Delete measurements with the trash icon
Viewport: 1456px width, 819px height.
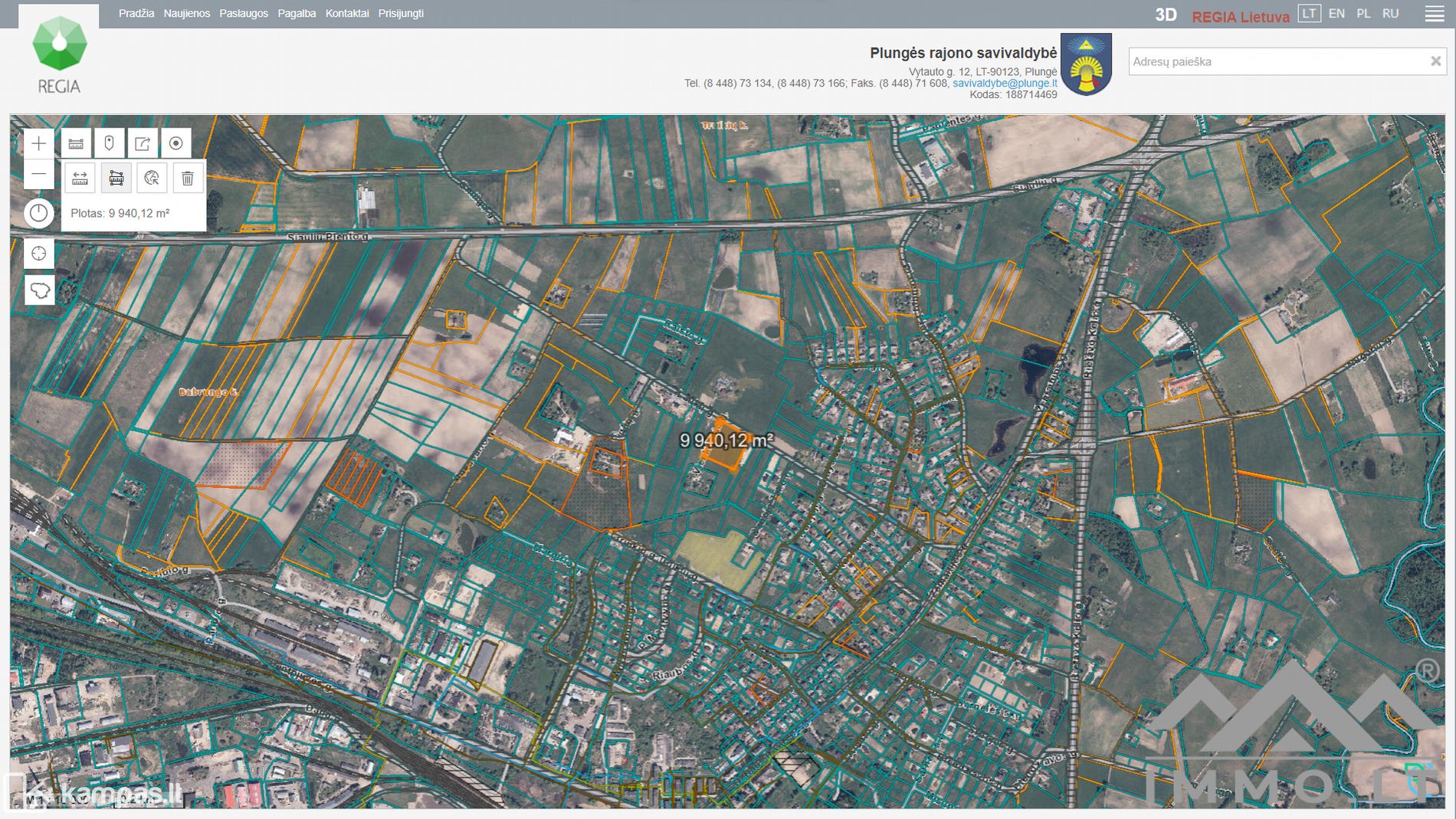coord(188,179)
